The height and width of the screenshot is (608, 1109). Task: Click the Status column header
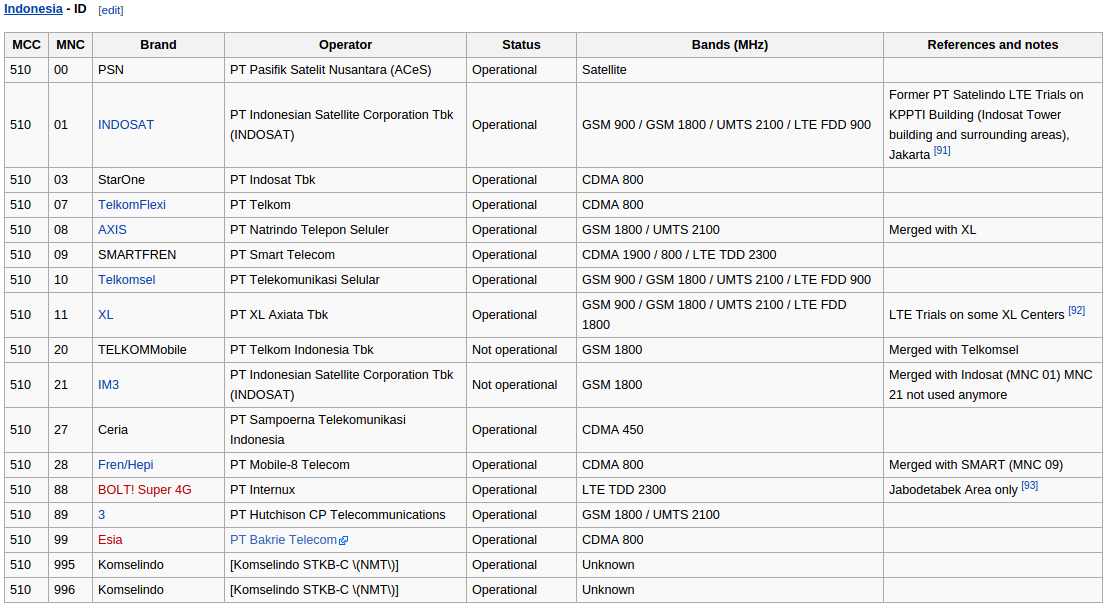click(x=521, y=45)
